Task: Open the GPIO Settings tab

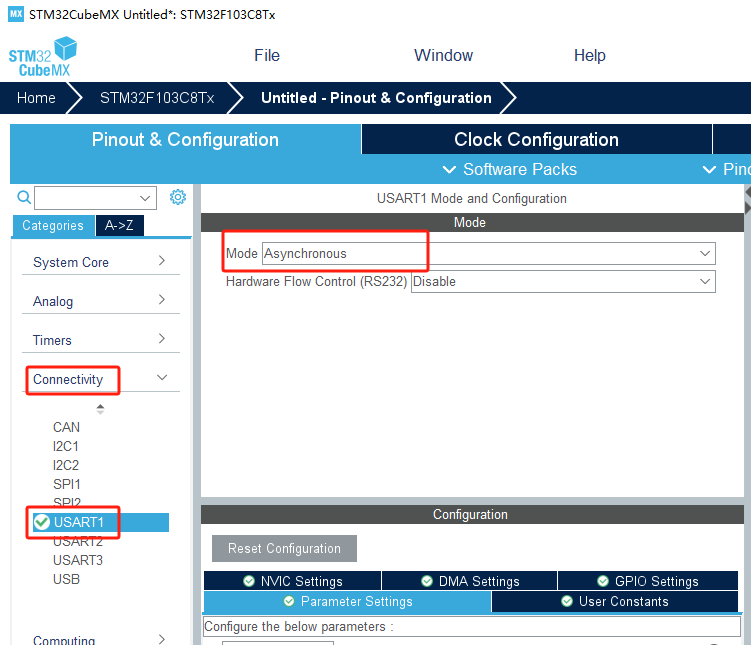Action: pyautogui.click(x=648, y=581)
